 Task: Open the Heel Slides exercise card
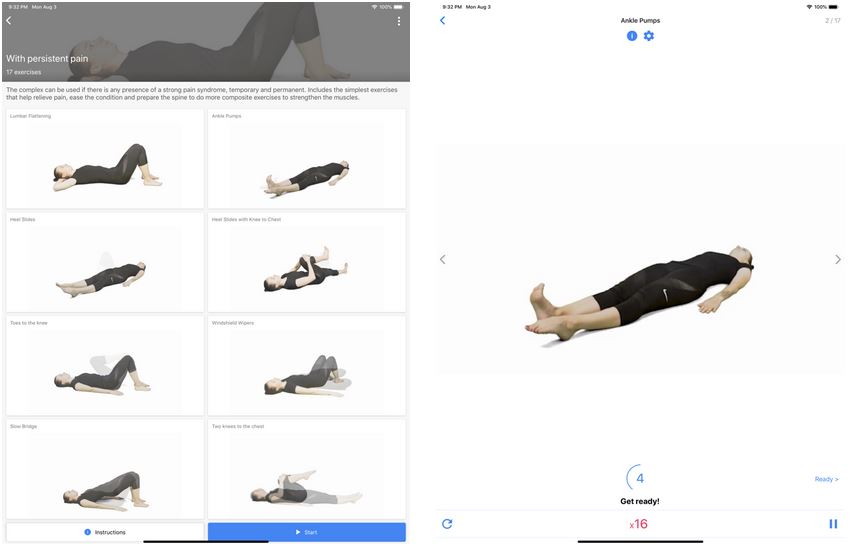(105, 262)
